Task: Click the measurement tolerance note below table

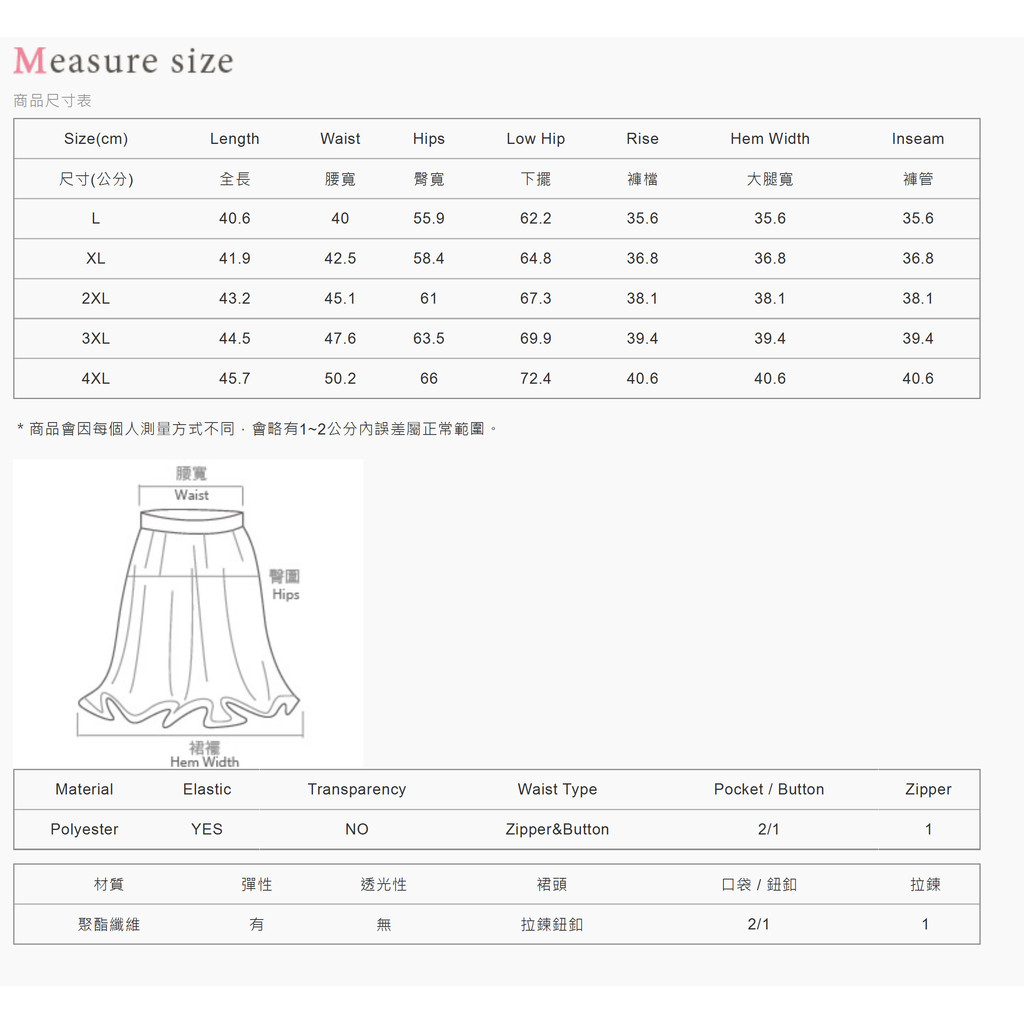Action: (257, 429)
